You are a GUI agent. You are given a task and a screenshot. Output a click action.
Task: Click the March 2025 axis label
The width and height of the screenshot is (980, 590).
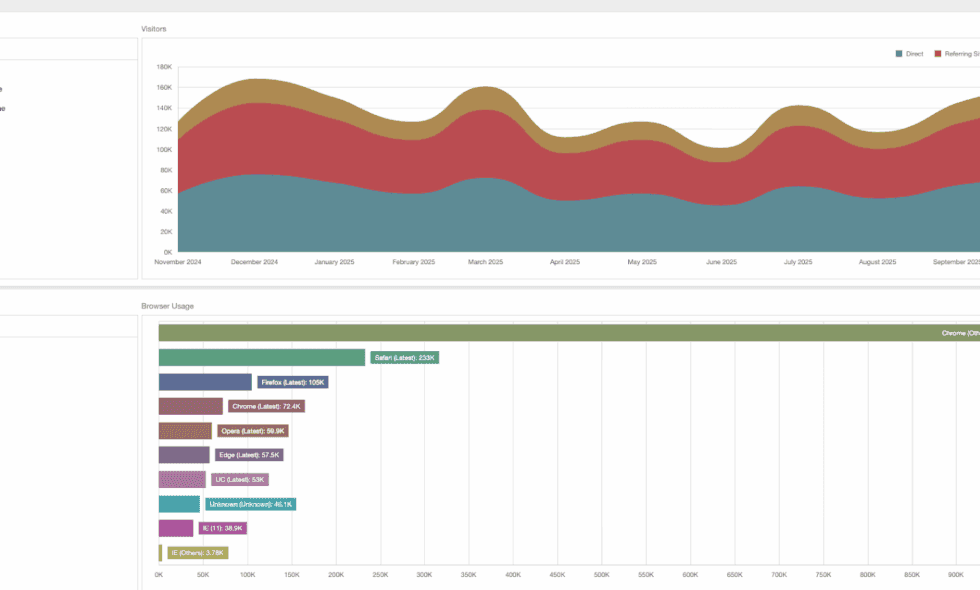click(486, 262)
